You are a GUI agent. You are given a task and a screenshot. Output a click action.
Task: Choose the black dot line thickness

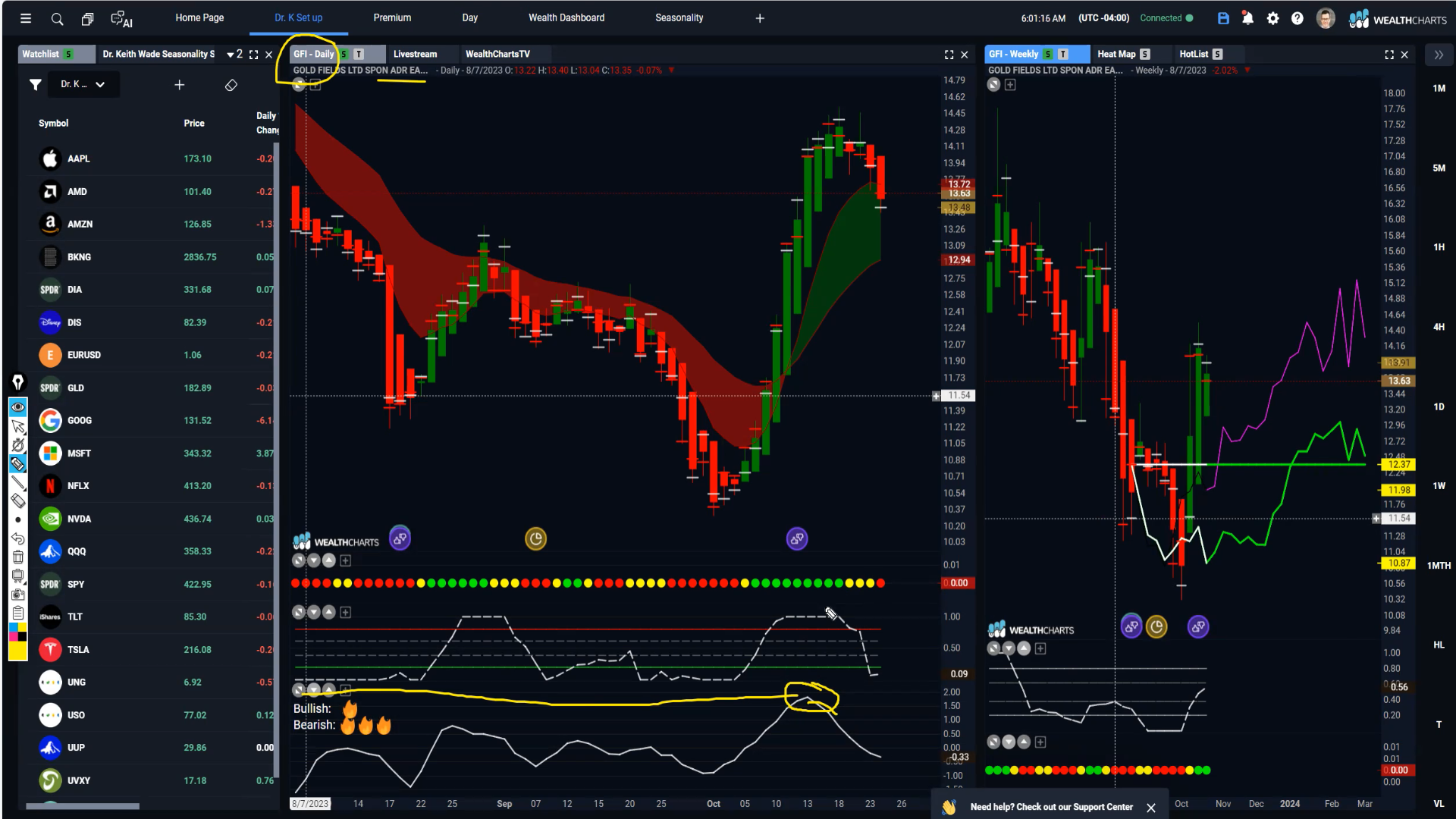coord(18,519)
